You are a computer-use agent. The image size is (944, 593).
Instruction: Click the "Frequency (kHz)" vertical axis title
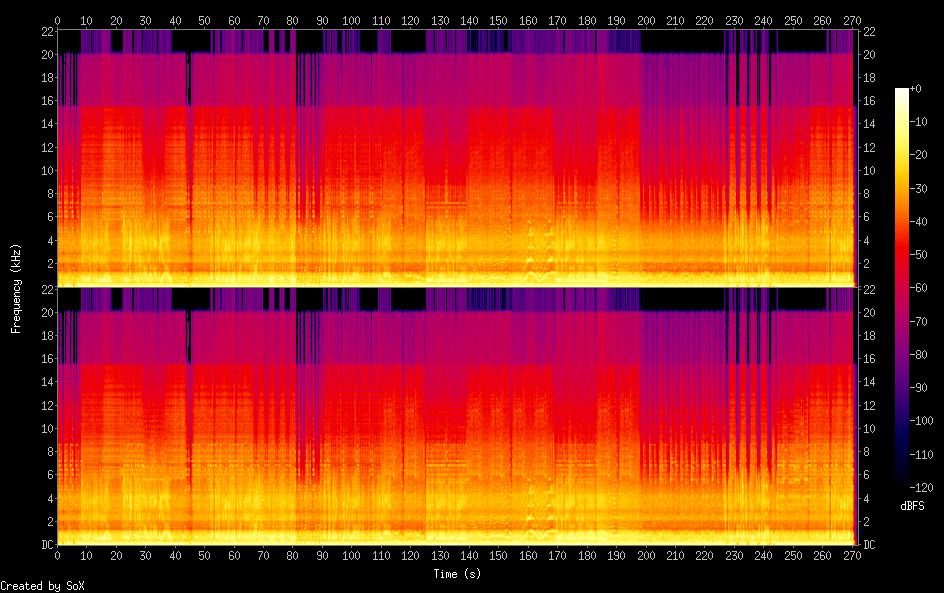pyautogui.click(x=15, y=288)
